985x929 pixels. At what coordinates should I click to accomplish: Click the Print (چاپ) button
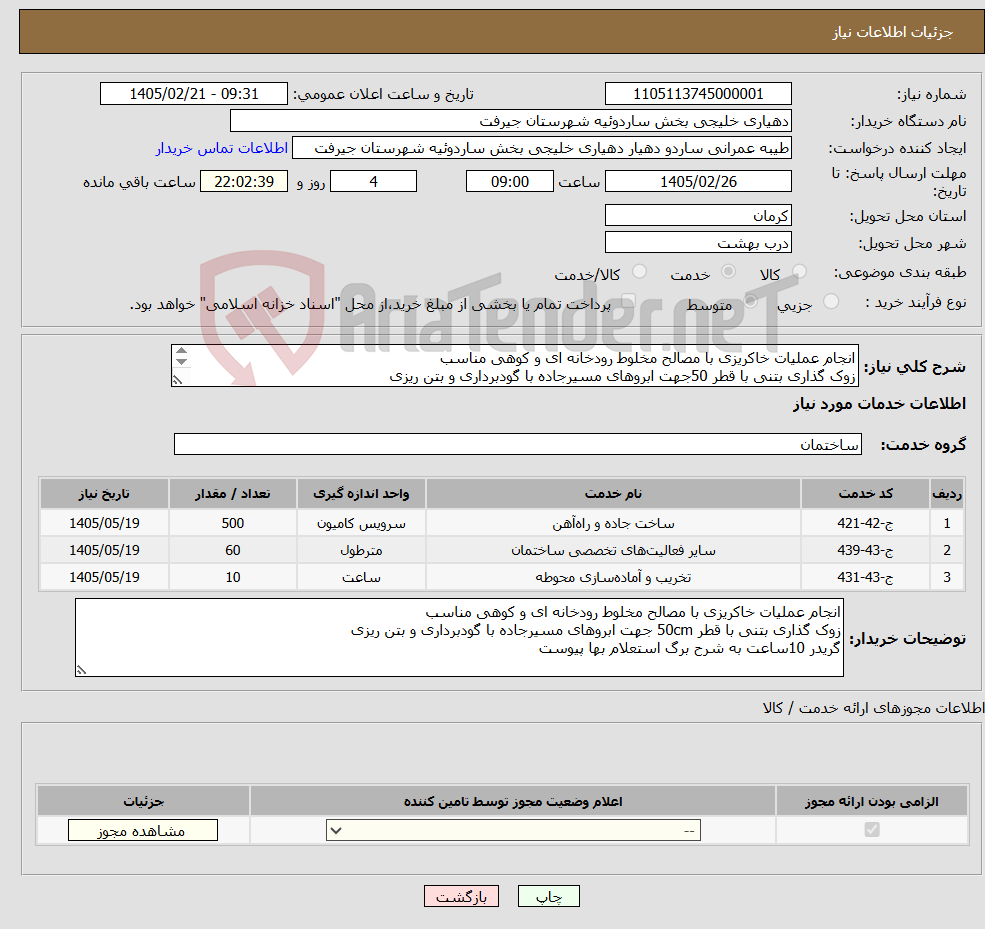(x=548, y=896)
